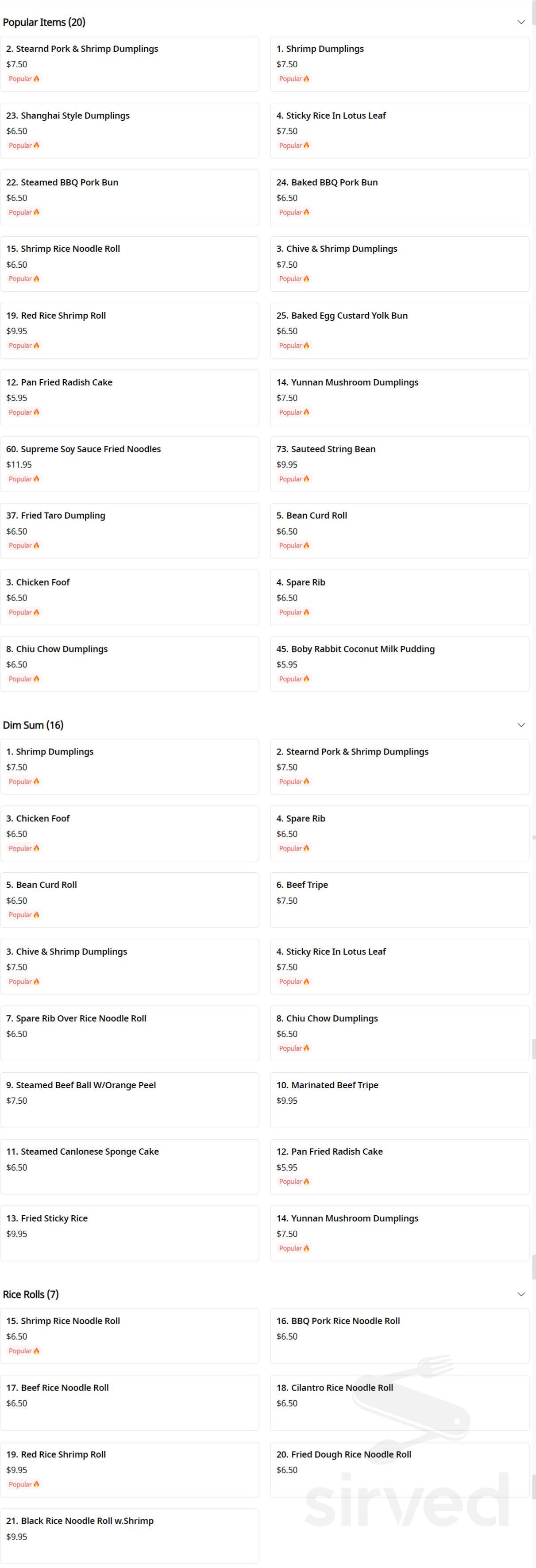
Task: Collapse the Dim Sum section chevron
Action: tap(521, 725)
